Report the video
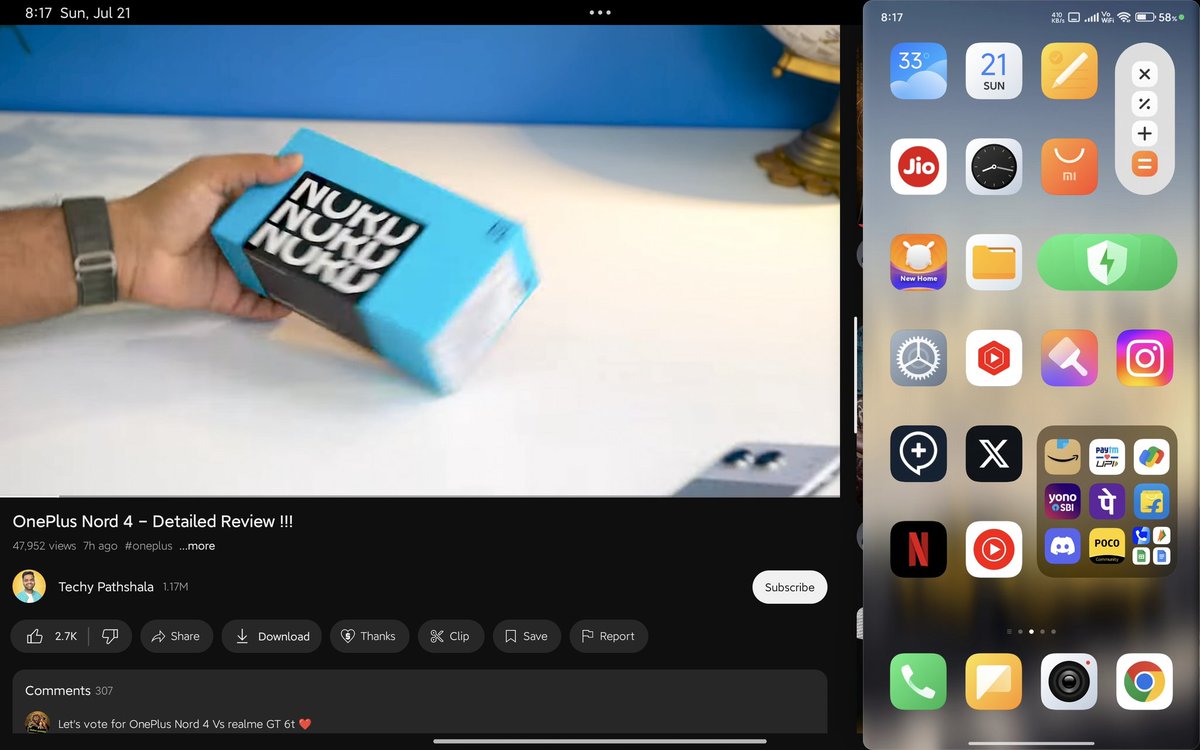 click(609, 636)
